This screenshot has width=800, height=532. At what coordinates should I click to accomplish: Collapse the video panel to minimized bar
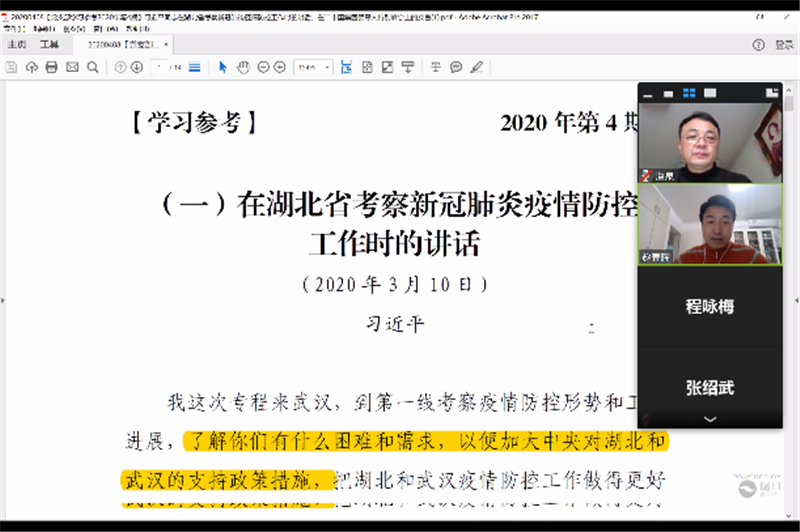(x=649, y=93)
